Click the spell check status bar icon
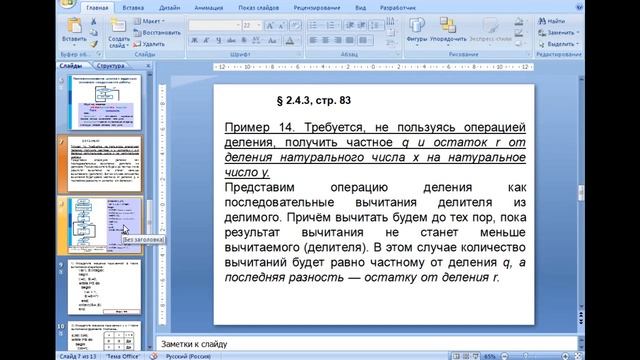The image size is (640, 360). (x=153, y=356)
